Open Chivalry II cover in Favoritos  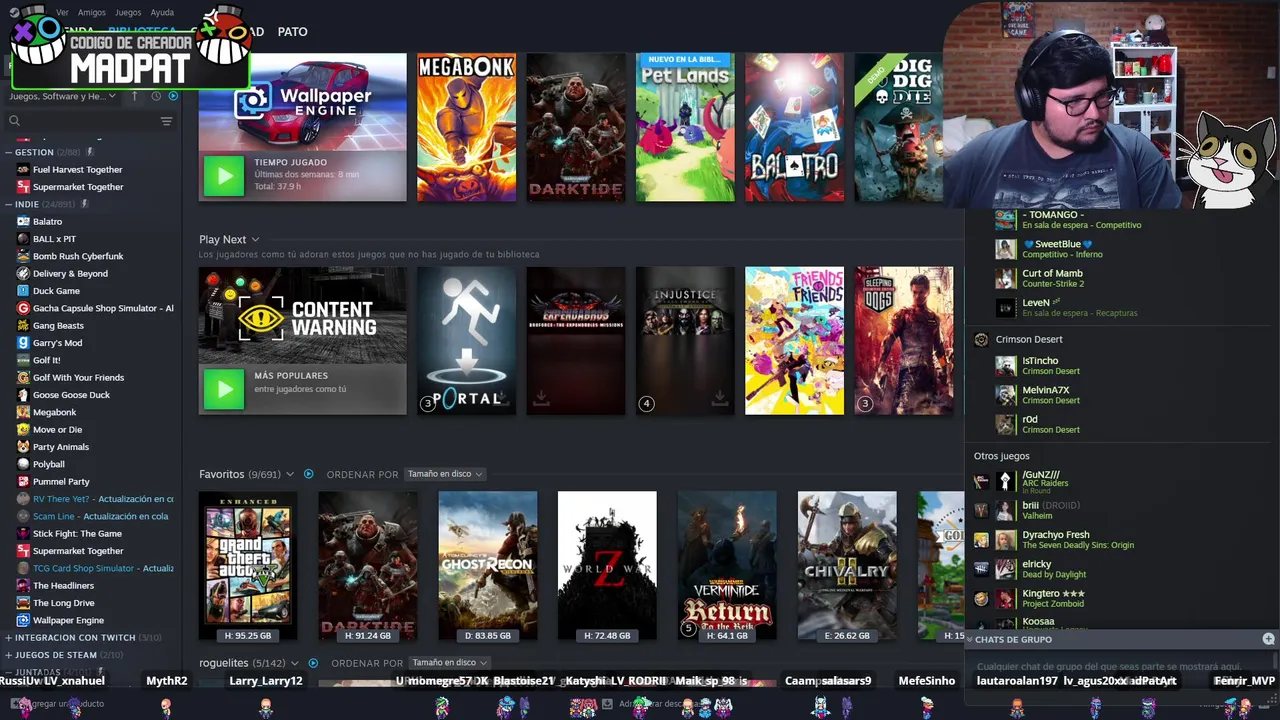pos(847,566)
